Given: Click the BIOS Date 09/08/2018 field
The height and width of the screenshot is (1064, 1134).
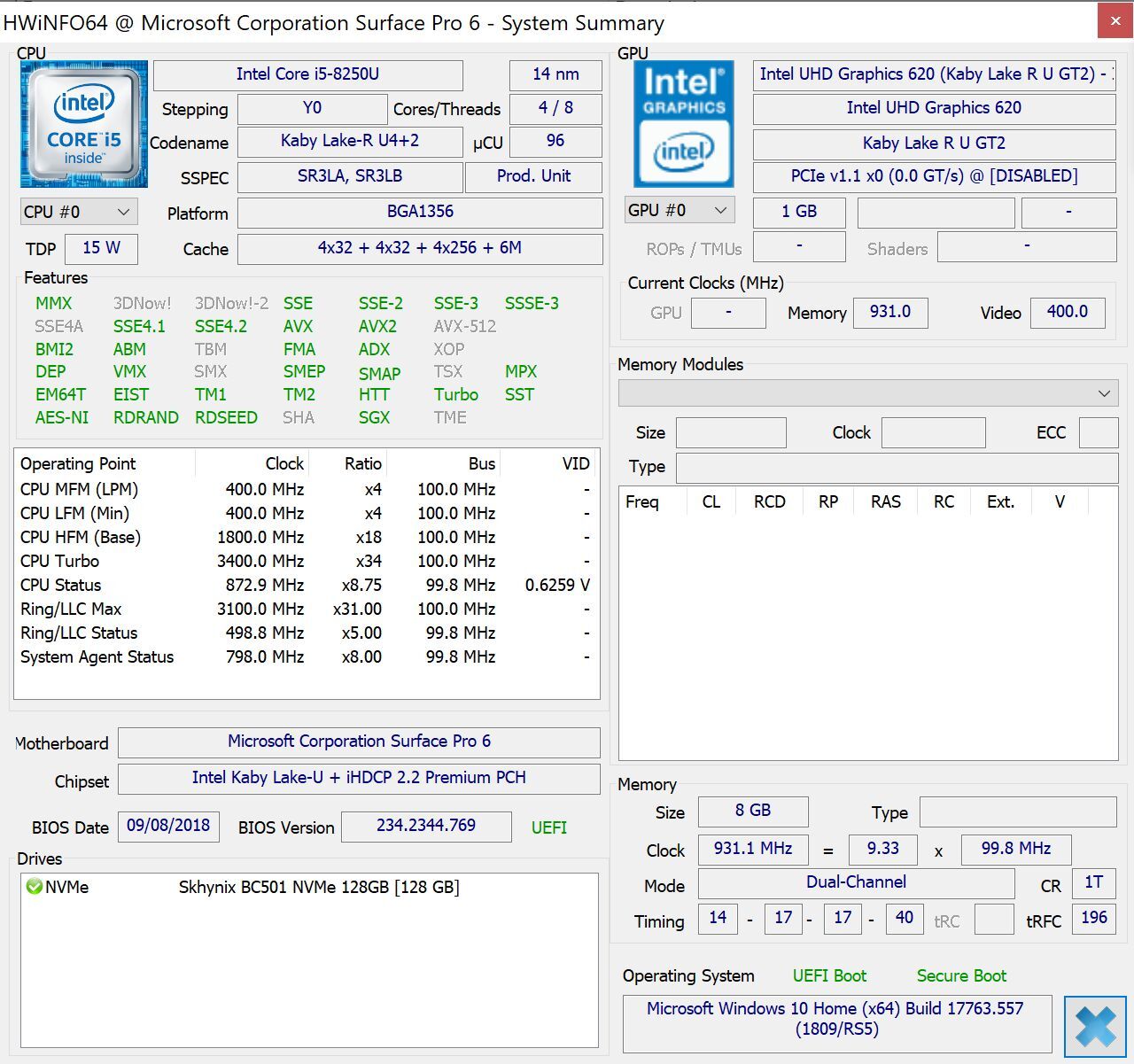Looking at the screenshot, I should click(x=168, y=826).
